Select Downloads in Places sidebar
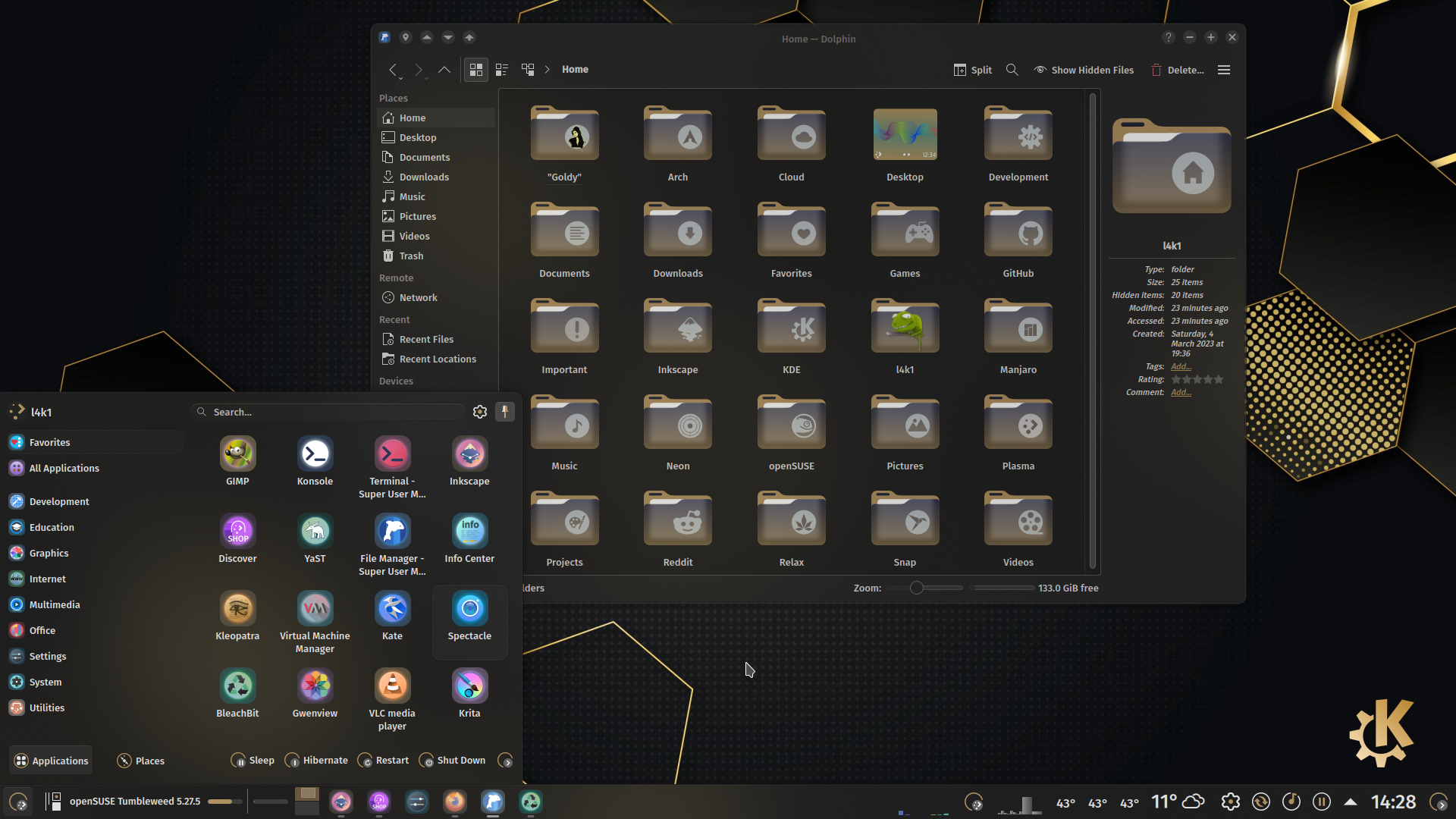The width and height of the screenshot is (1456, 819). (x=436, y=177)
